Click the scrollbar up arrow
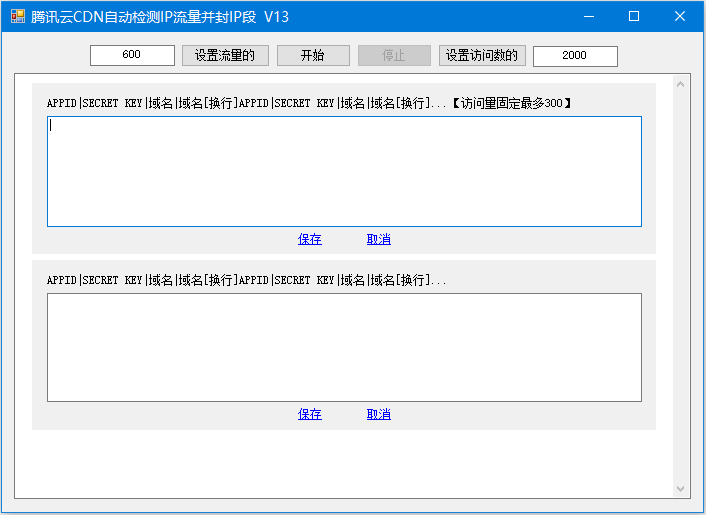Image resolution: width=706 pixels, height=515 pixels. [x=682, y=83]
